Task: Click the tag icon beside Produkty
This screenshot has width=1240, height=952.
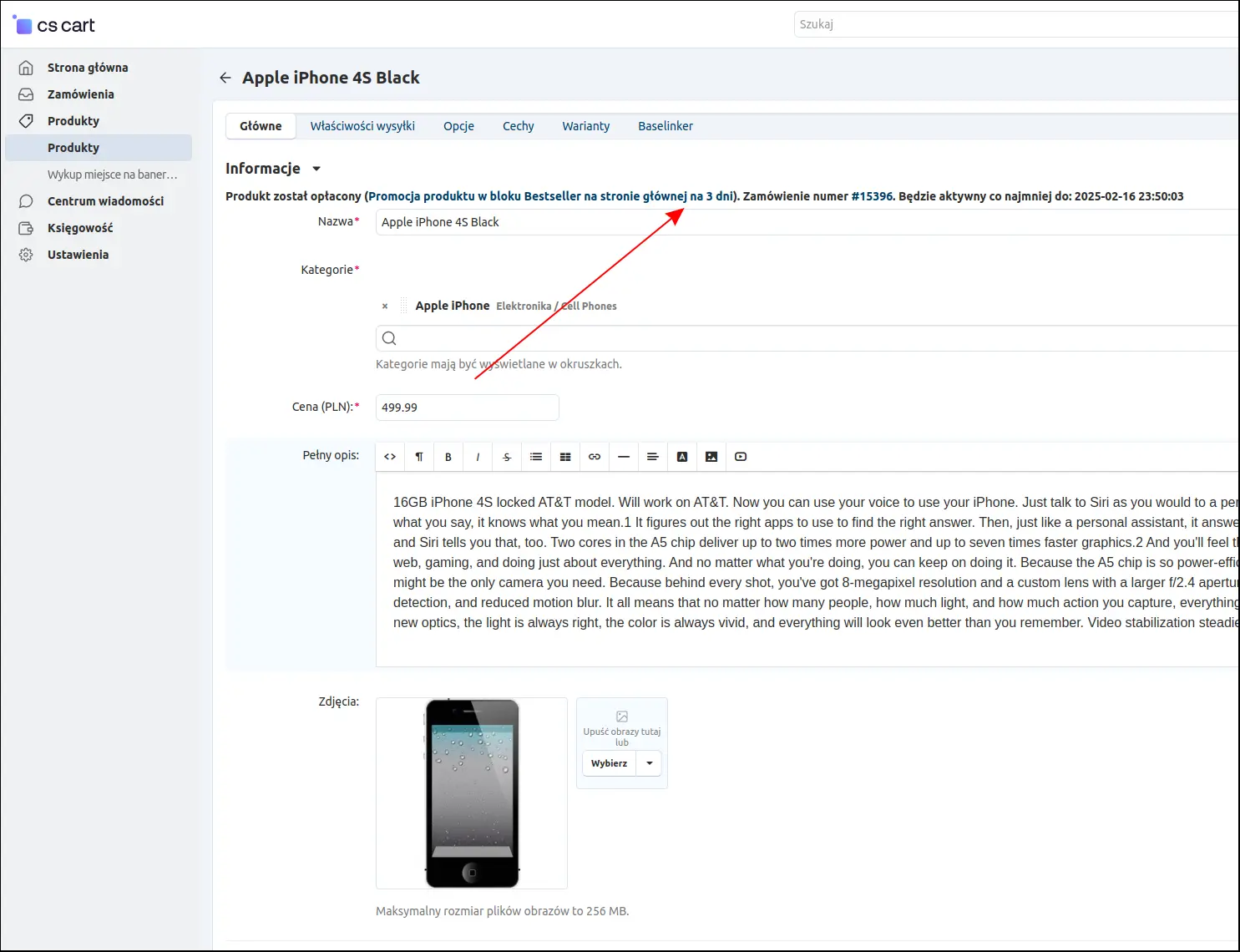Action: [26, 121]
